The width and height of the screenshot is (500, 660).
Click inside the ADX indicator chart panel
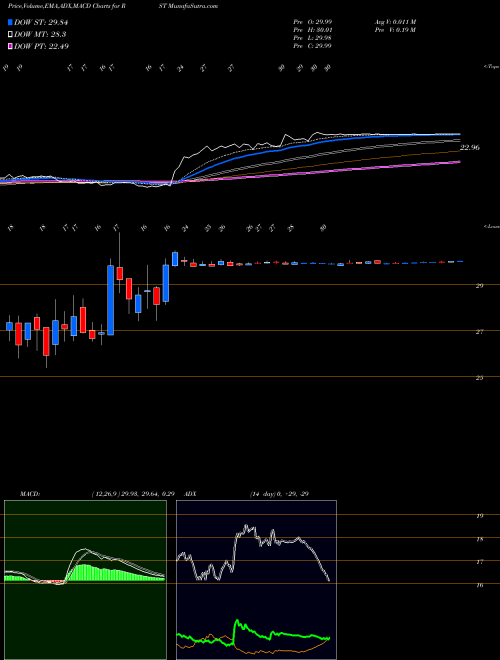point(256,580)
